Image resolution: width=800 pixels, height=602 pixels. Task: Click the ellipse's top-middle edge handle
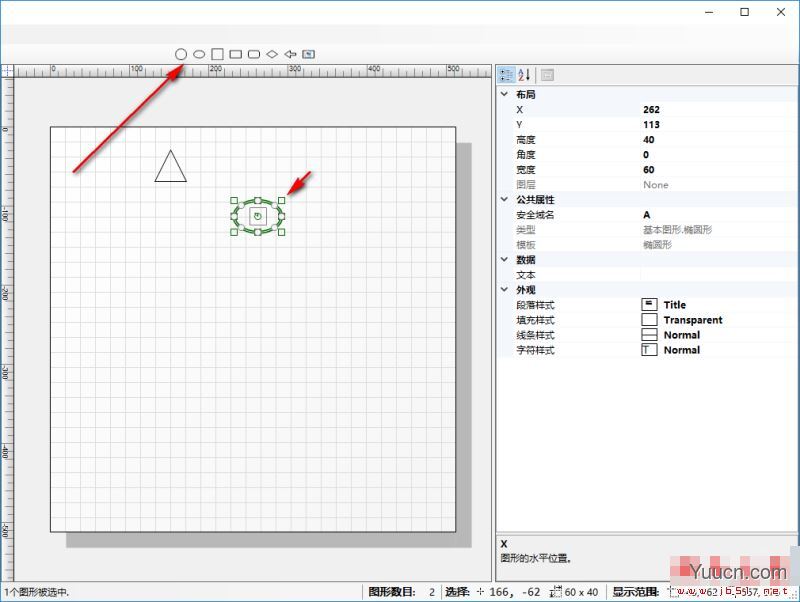[258, 200]
